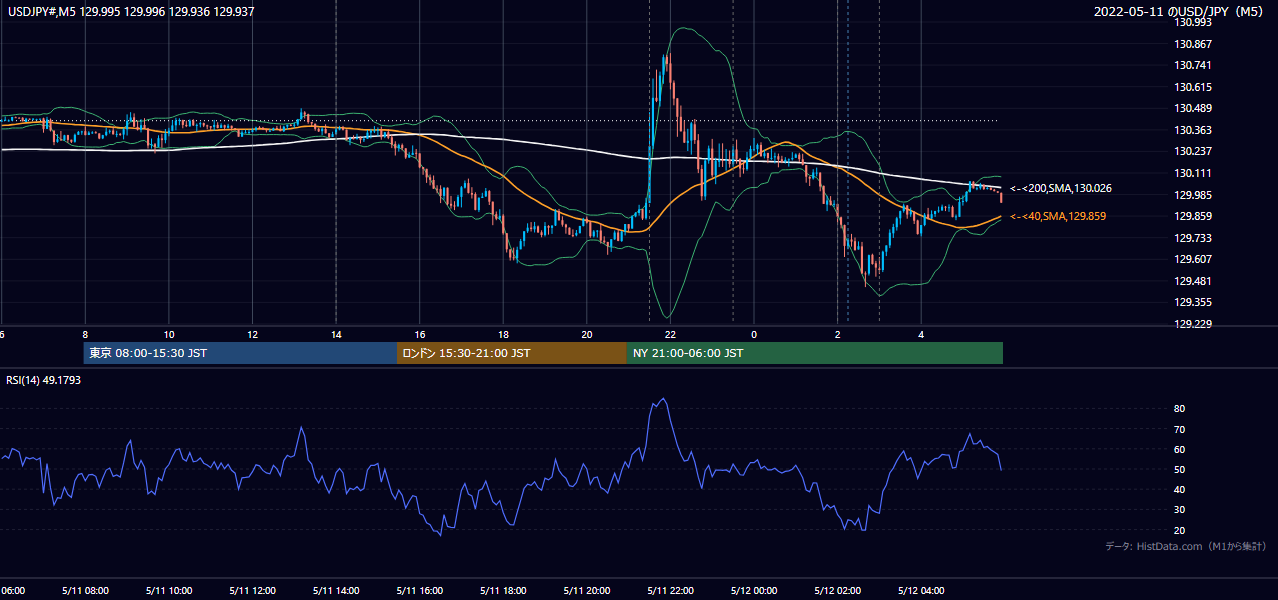This screenshot has height=600, width=1278.
Task: Click price level 129.355 on the axis
Action: 1195,302
